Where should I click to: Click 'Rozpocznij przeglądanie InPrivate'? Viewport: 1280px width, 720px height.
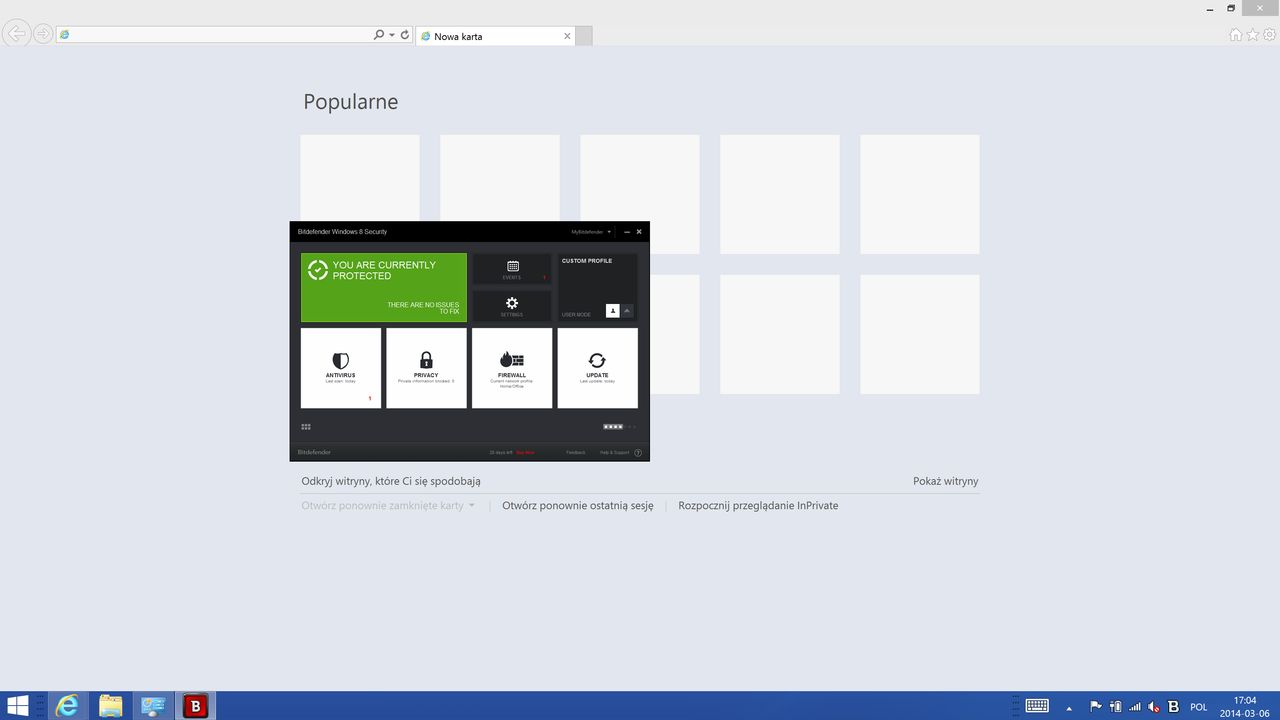point(758,506)
